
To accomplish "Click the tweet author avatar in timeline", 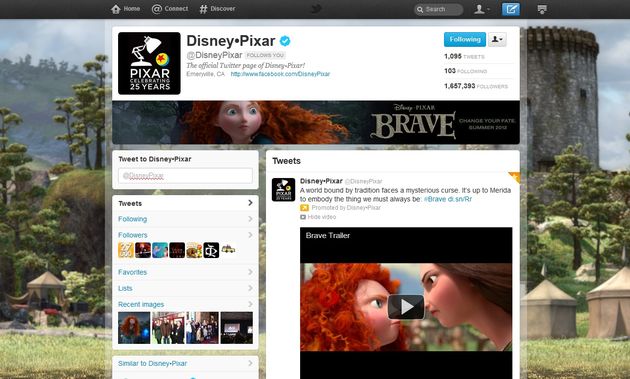I will click(283, 189).
